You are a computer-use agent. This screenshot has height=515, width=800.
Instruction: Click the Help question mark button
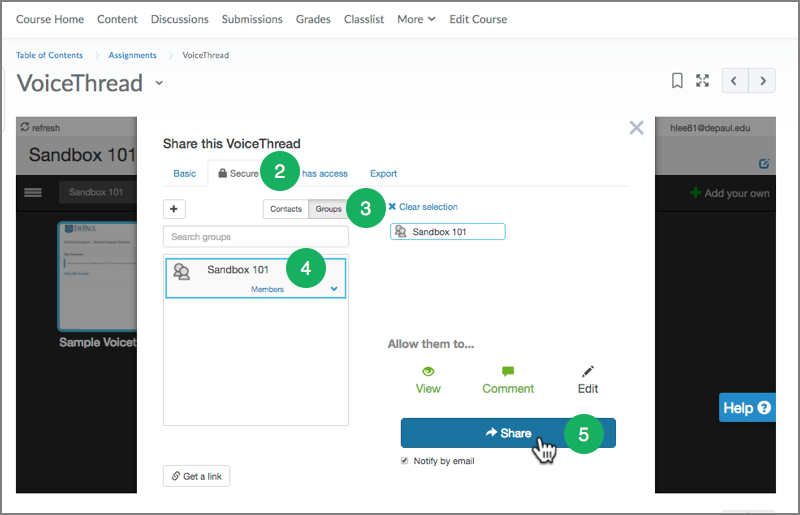pyautogui.click(x=747, y=408)
